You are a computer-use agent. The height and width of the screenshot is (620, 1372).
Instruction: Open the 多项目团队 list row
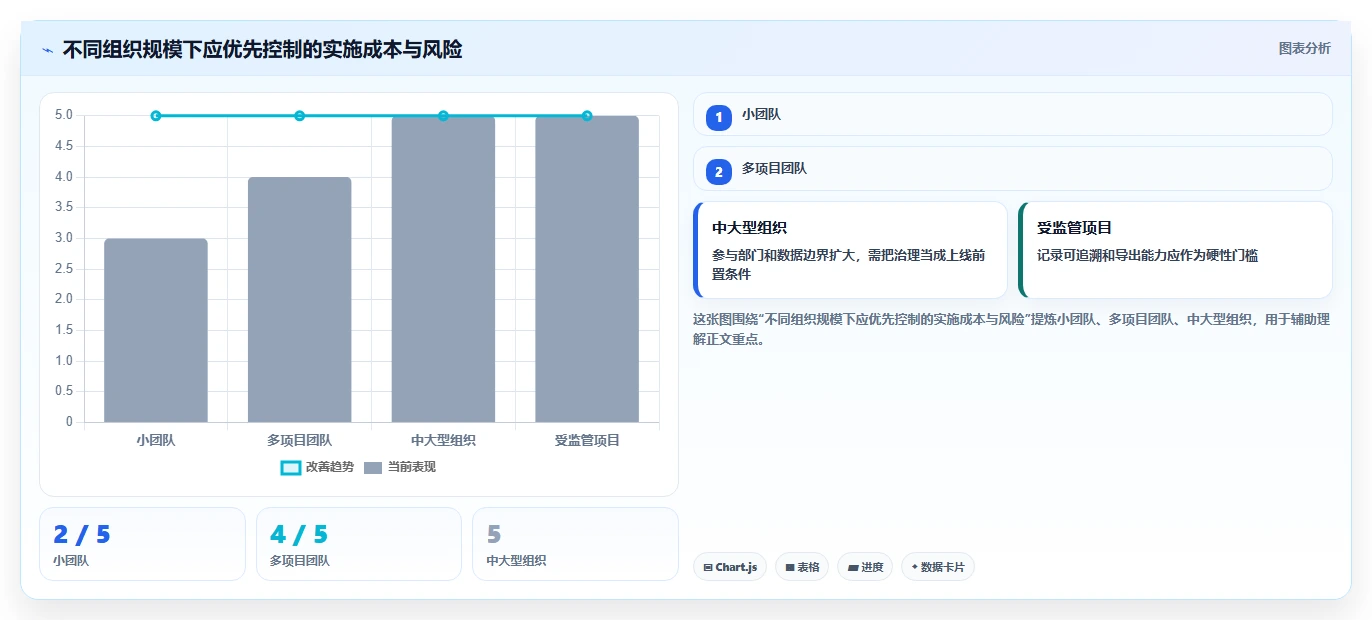1012,168
